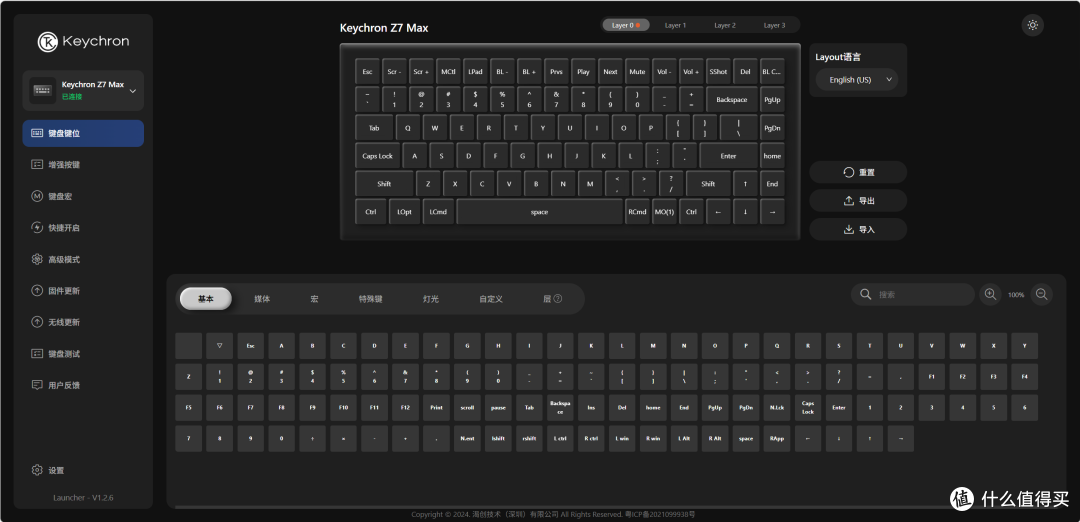Select the Mute key on the keyboard layout
This screenshot has width=1080, height=522.
coord(637,72)
